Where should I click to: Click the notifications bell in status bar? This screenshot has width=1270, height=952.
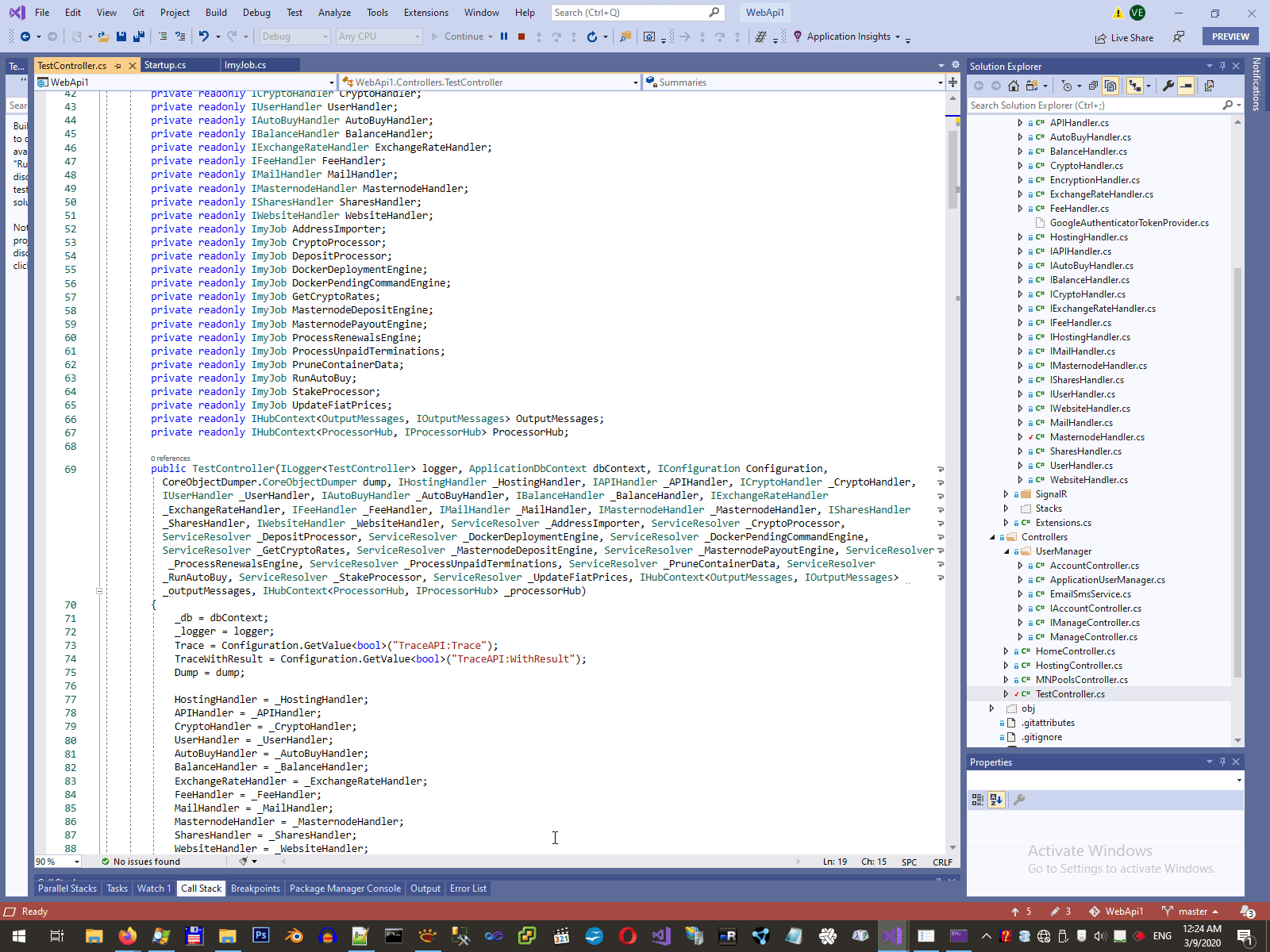(x=1247, y=912)
